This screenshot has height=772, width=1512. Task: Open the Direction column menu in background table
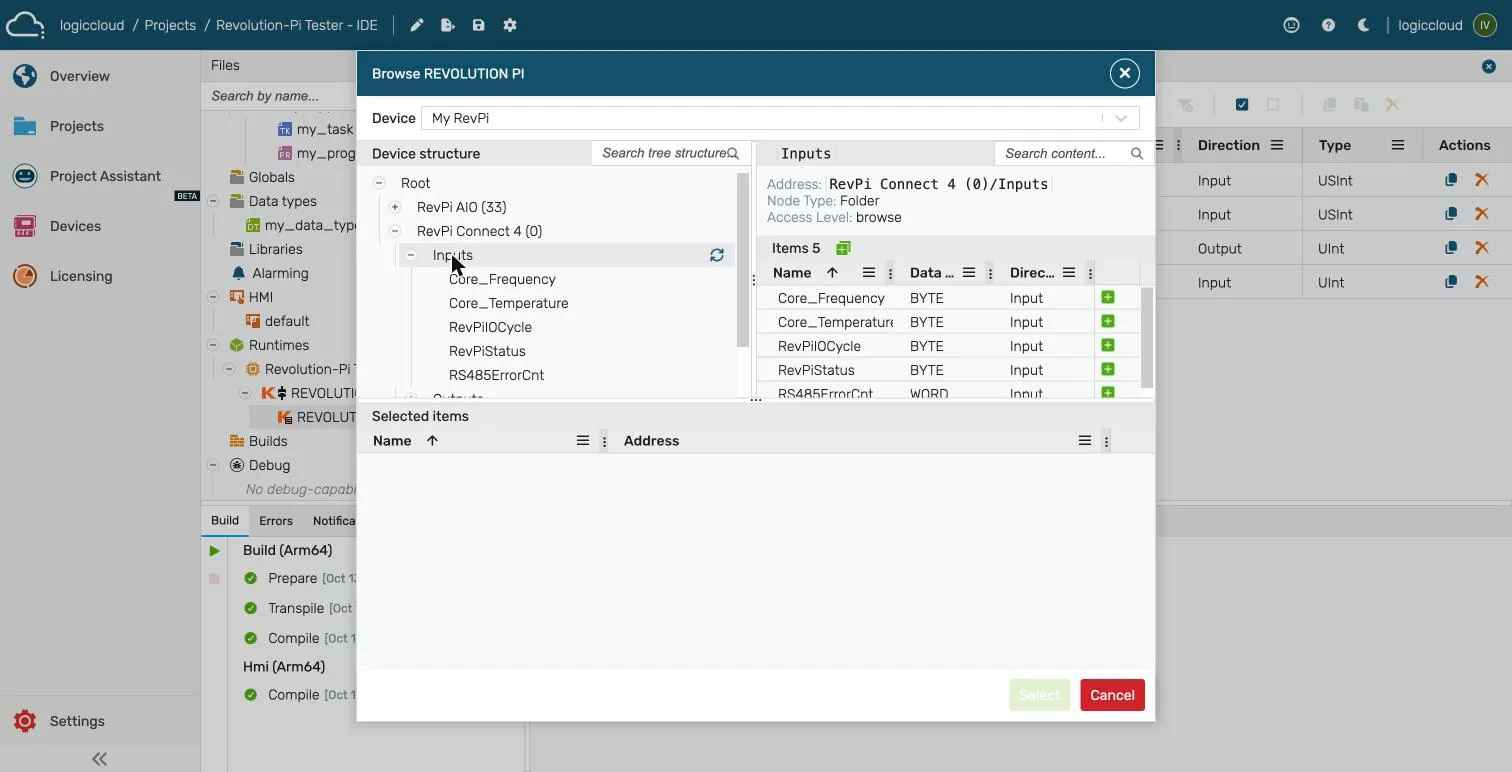click(1277, 145)
